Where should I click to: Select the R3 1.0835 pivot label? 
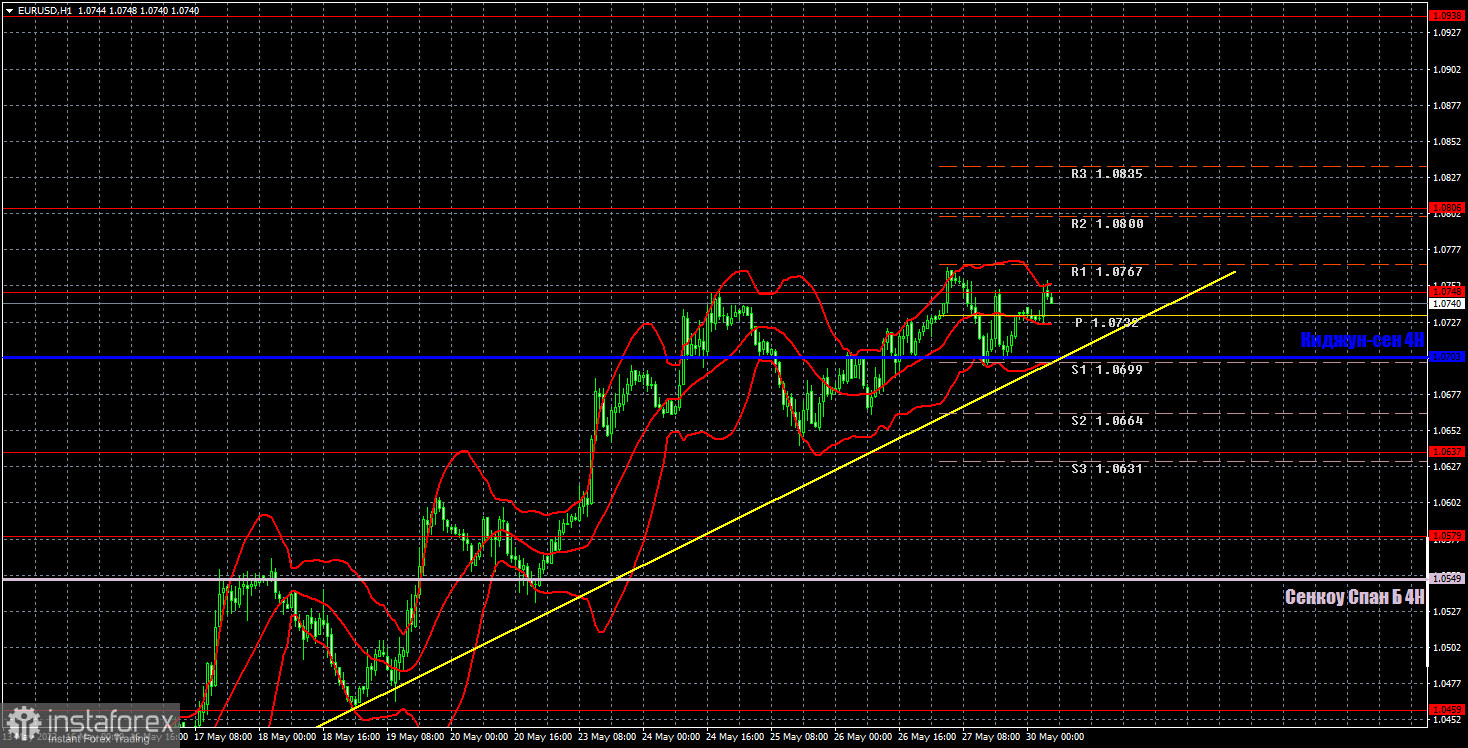[1106, 173]
